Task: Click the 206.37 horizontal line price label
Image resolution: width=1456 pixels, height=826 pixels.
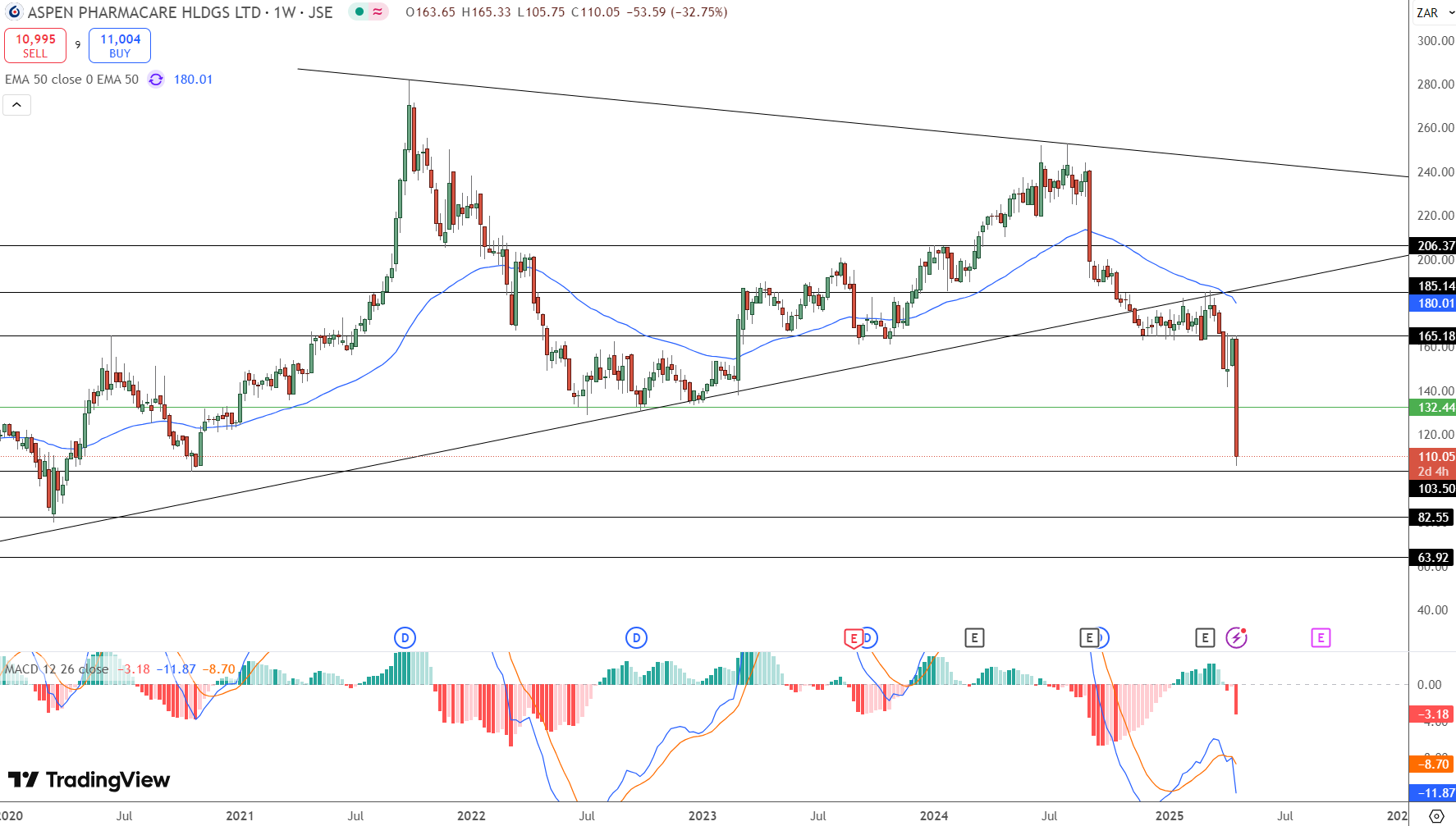Action: point(1433,245)
